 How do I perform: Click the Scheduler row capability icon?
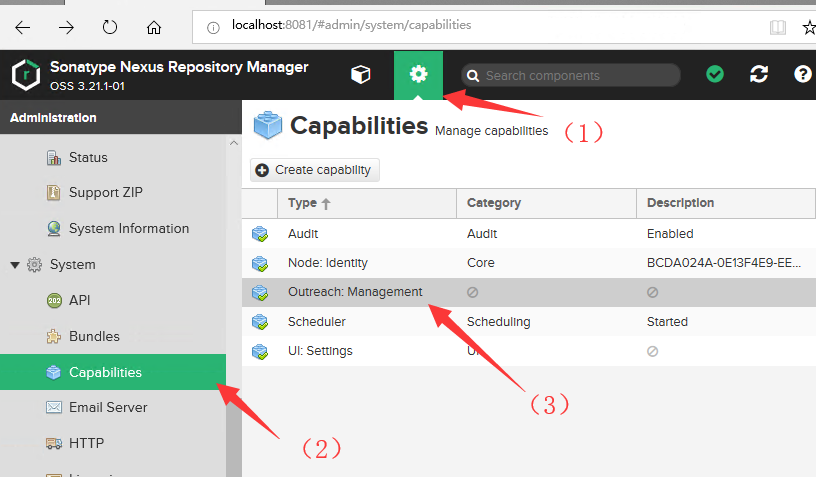tap(260, 323)
